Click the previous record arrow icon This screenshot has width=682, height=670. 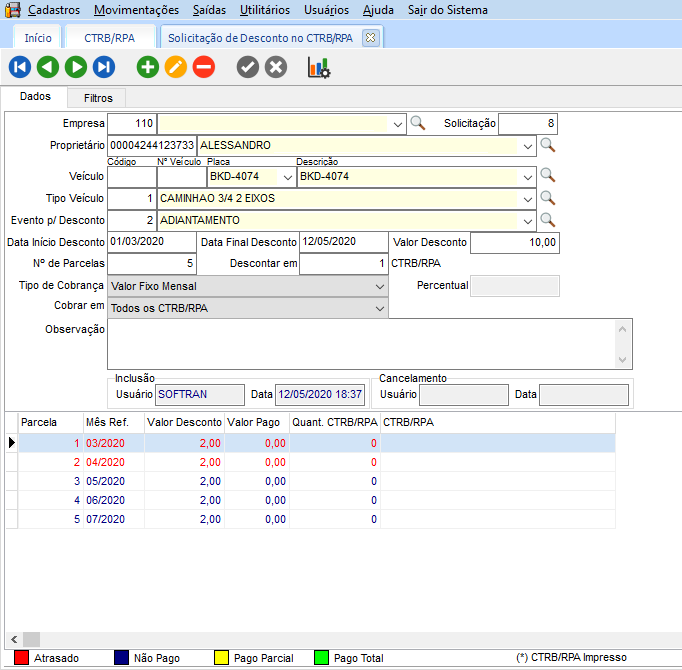[x=47, y=67]
